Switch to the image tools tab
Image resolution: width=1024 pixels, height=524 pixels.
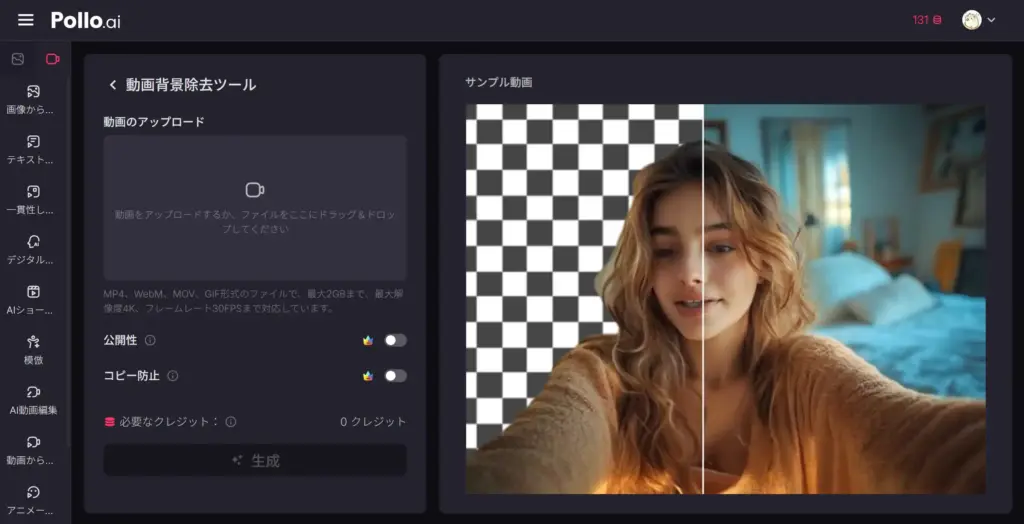(18, 59)
